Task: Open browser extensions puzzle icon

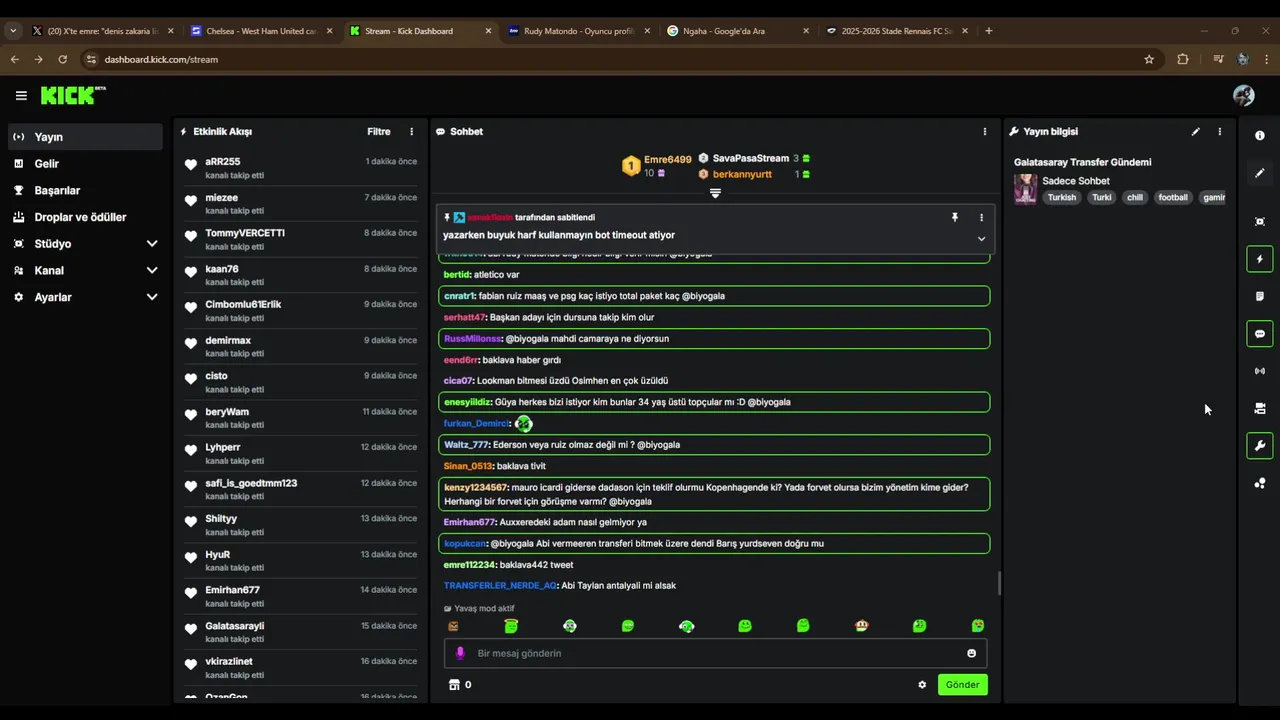Action: [1183, 59]
